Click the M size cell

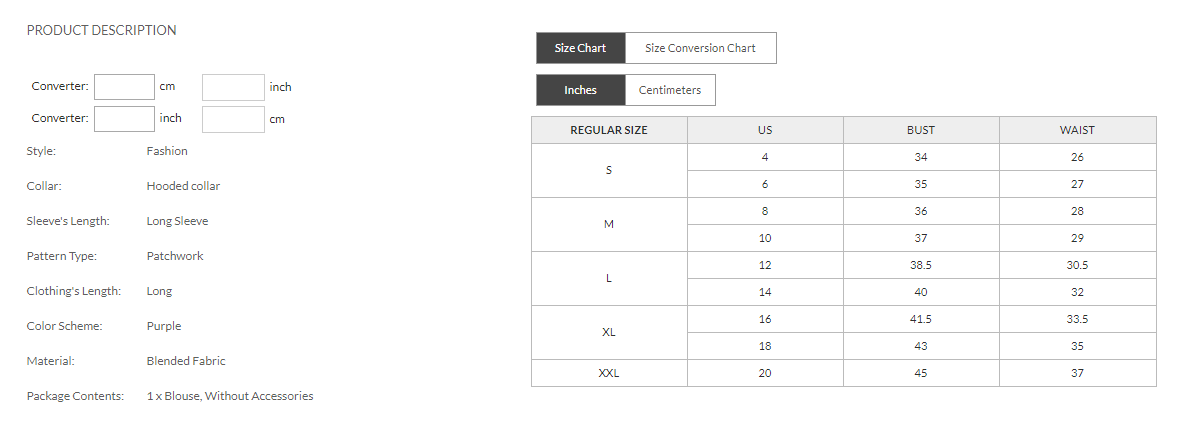point(609,224)
